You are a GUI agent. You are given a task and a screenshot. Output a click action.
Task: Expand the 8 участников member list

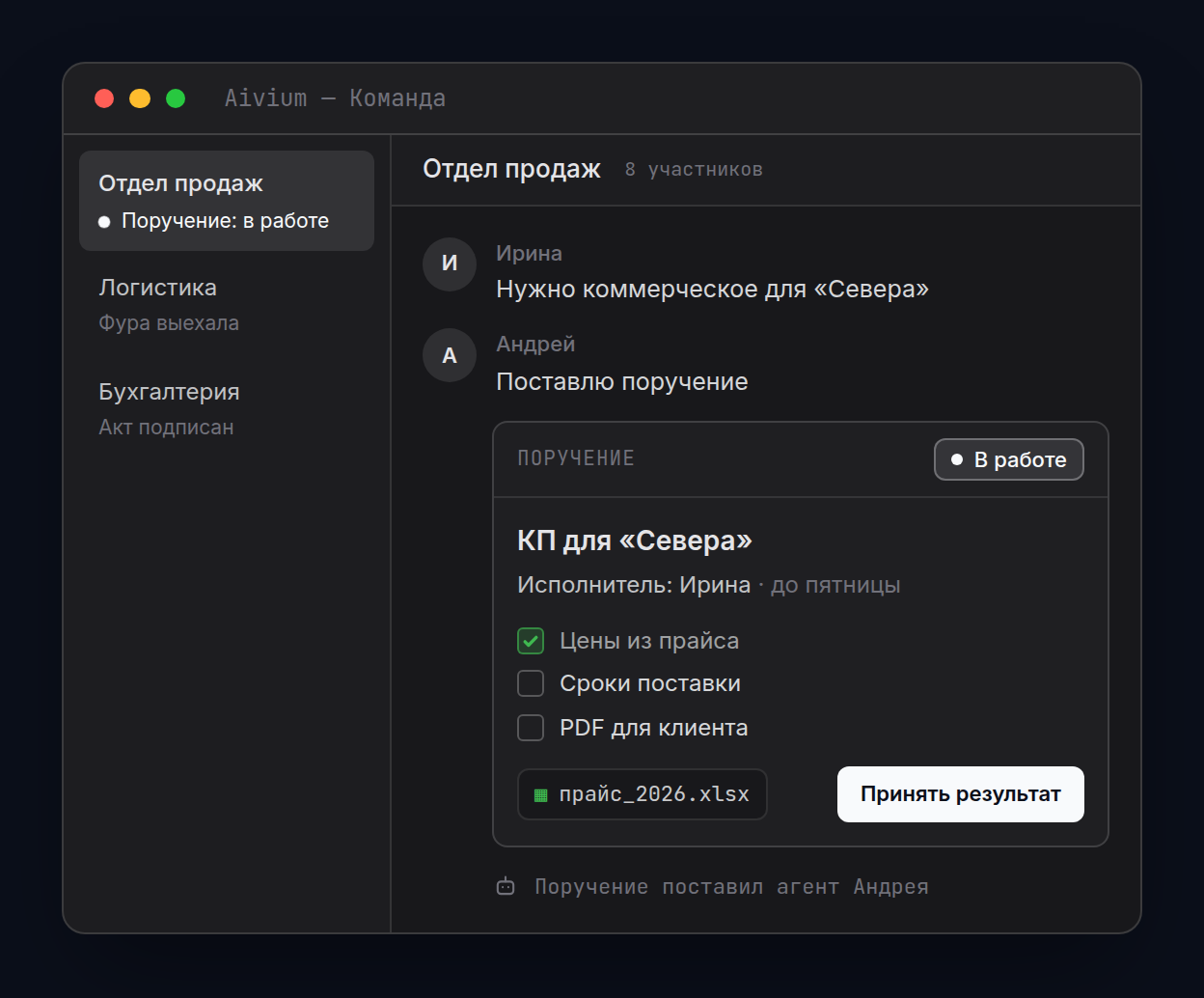coord(694,170)
